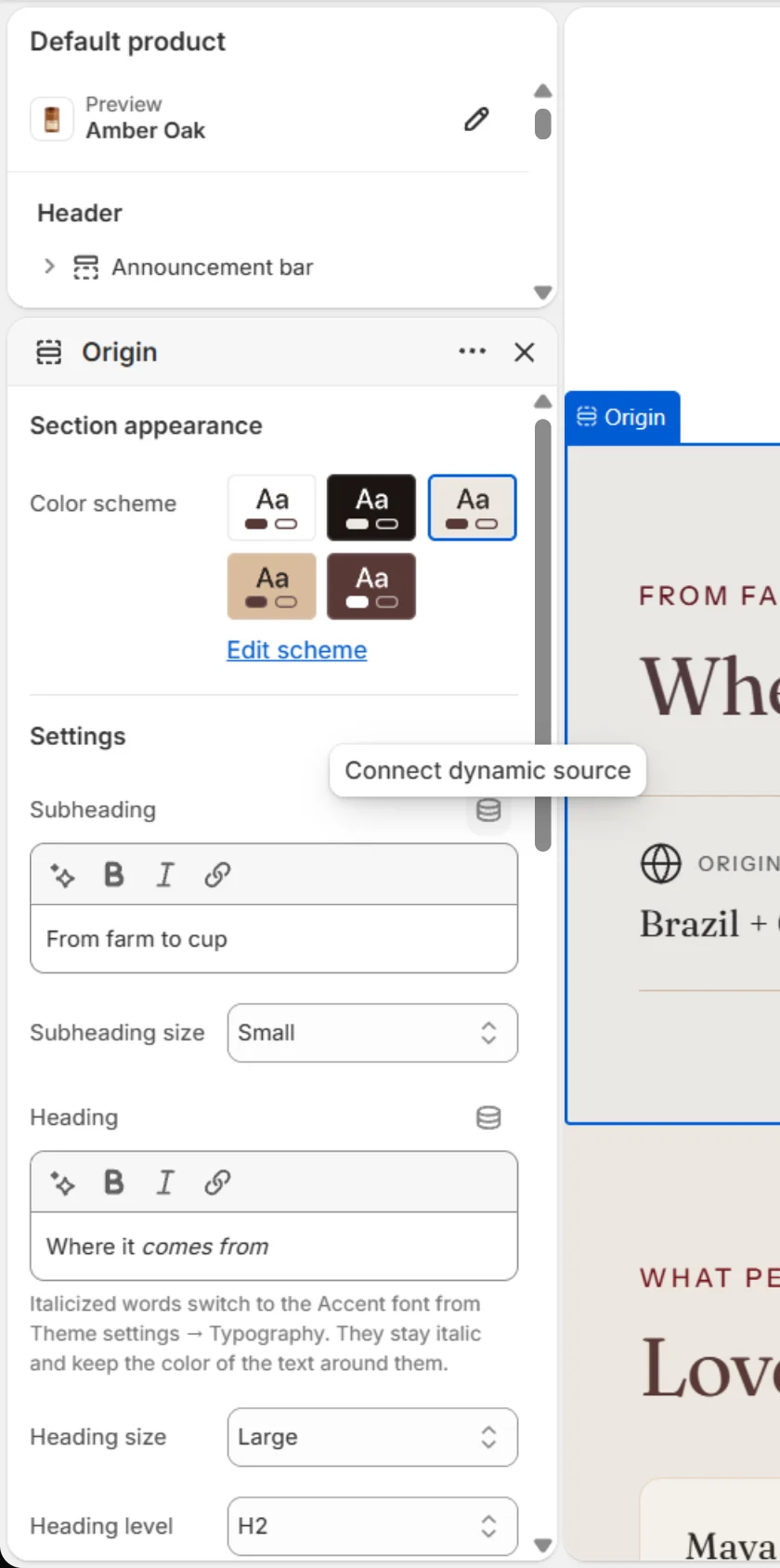Connect dynamic source for Heading
Viewport: 780px width, 1568px height.
point(488,1117)
